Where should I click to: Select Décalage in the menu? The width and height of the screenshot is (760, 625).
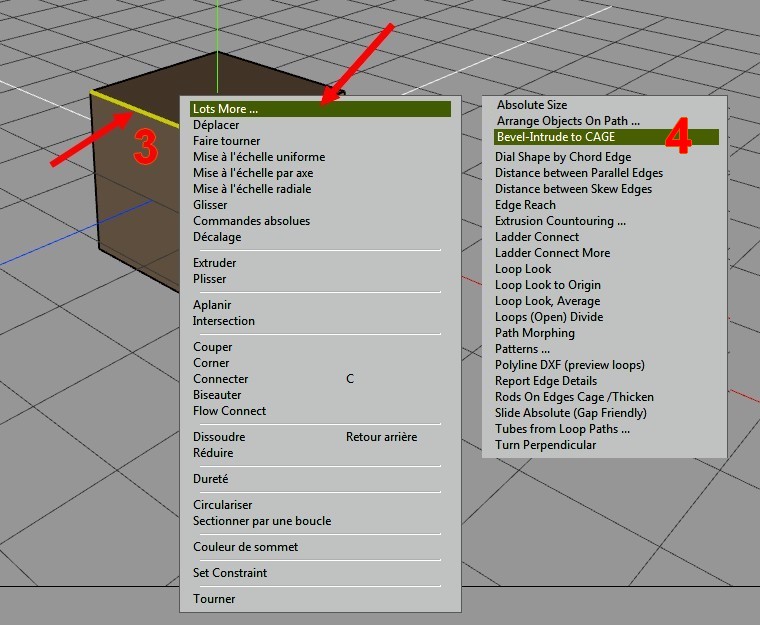pyautogui.click(x=217, y=237)
